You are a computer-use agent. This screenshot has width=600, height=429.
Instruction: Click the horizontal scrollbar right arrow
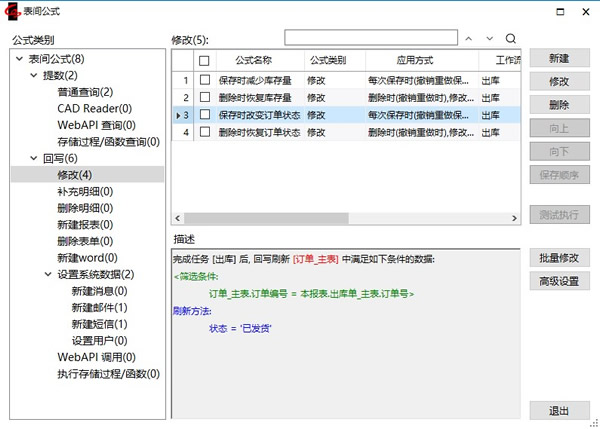tap(516, 218)
